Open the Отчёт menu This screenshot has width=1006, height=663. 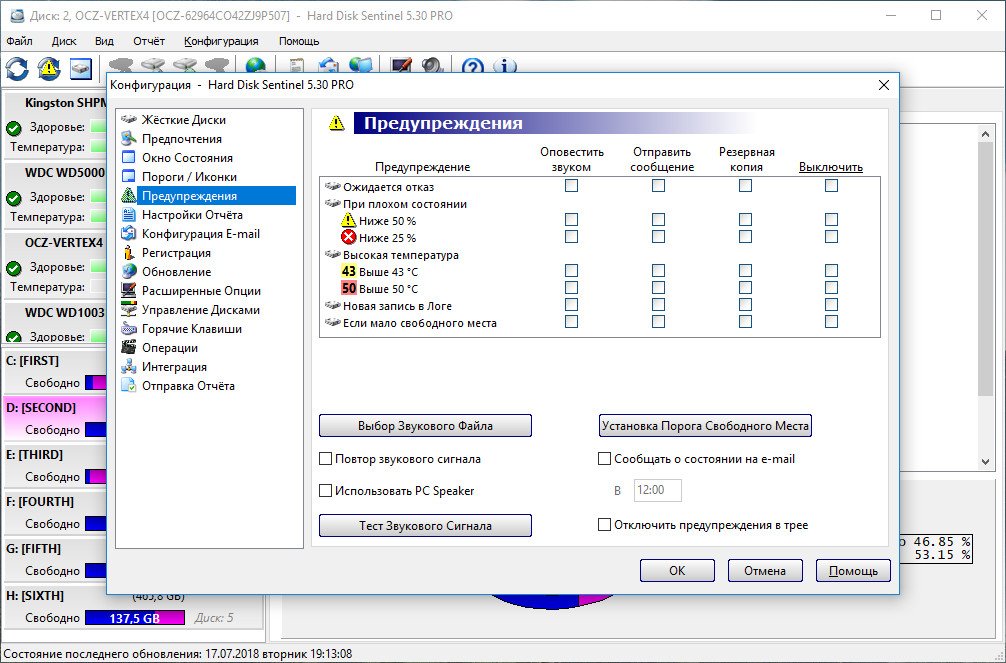(149, 41)
